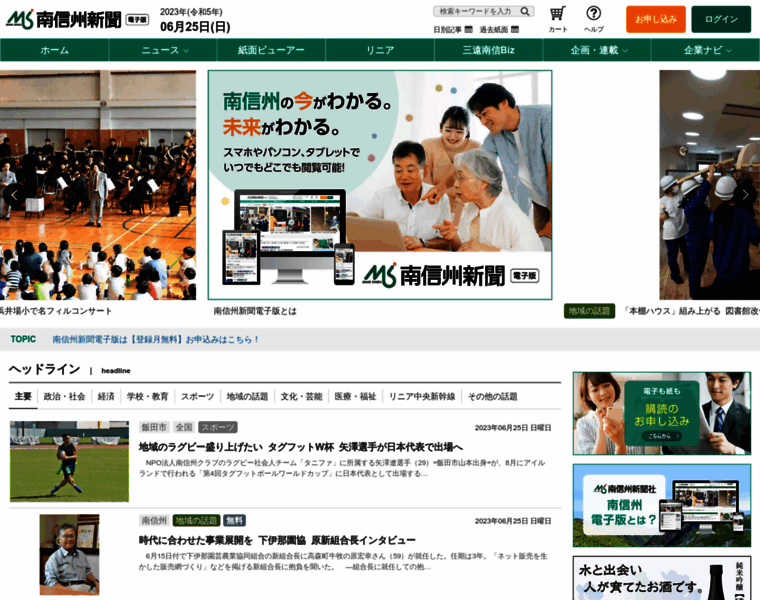The width and height of the screenshot is (760, 600).
Task: Click the 名フィルコンサート slide caption text
Action: coord(56,311)
